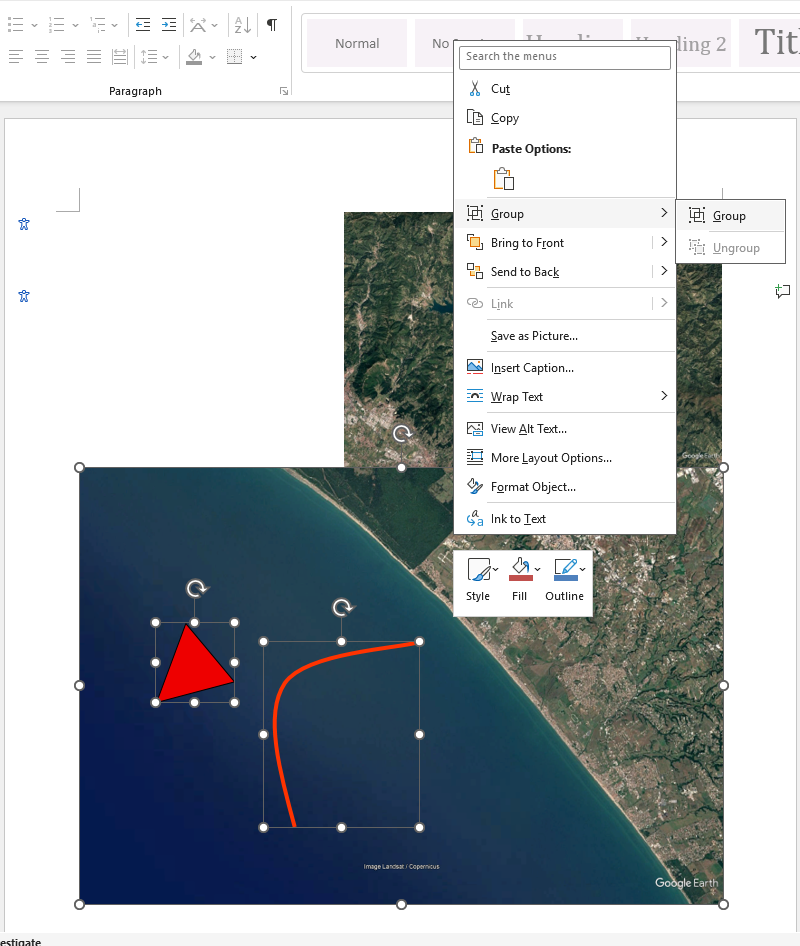800x946 pixels.
Task: Open the Paragraph settings dialog launcher
Action: click(x=284, y=91)
